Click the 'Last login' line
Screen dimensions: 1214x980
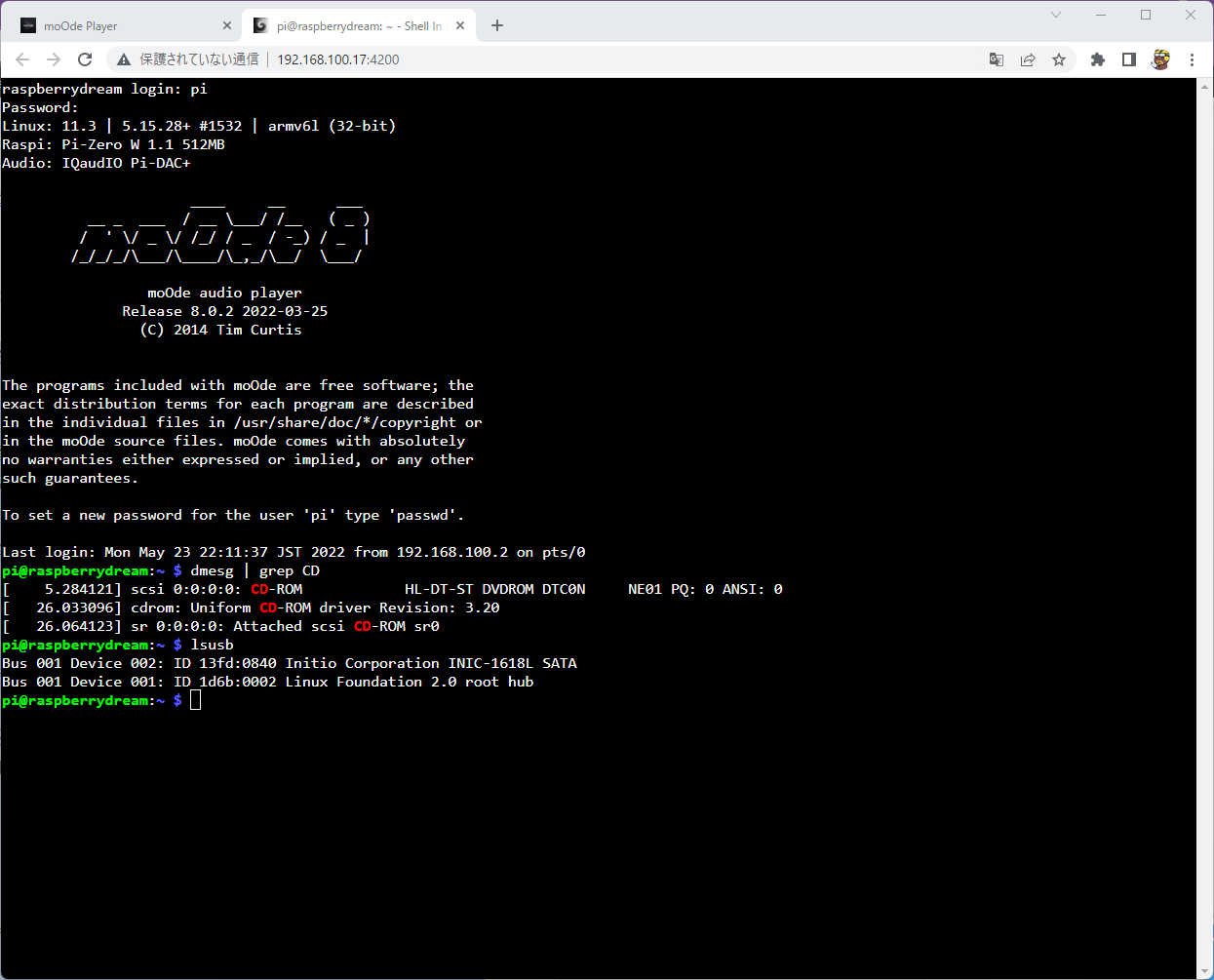tap(294, 552)
